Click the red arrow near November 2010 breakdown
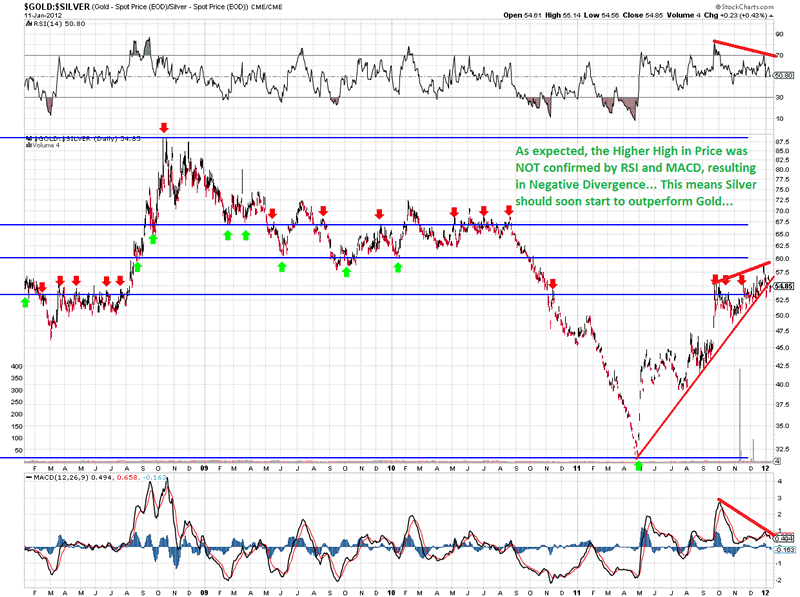Viewport: 800px width, 597px height. [x=553, y=285]
